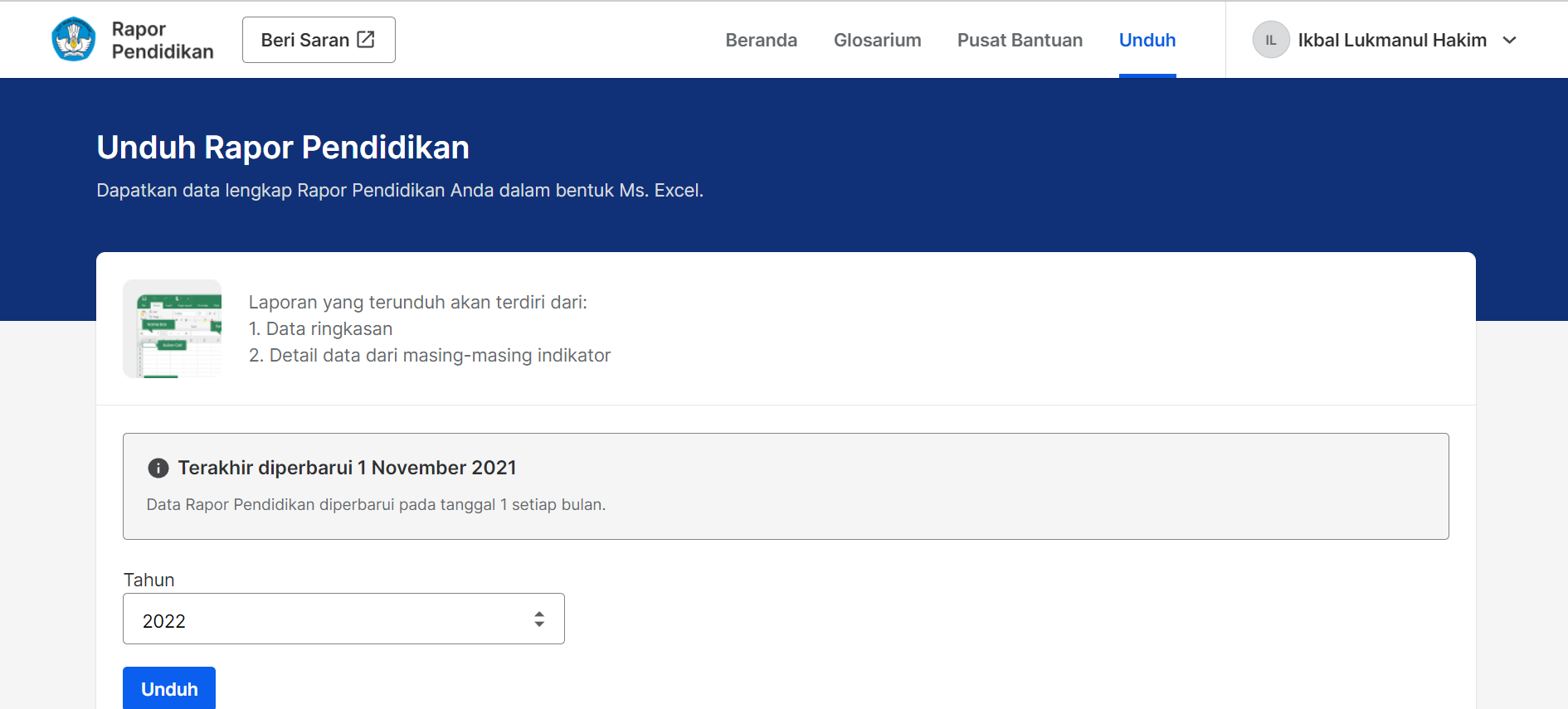Viewport: 1568px width, 709px height.
Task: Click the Tahun field label
Action: (149, 580)
